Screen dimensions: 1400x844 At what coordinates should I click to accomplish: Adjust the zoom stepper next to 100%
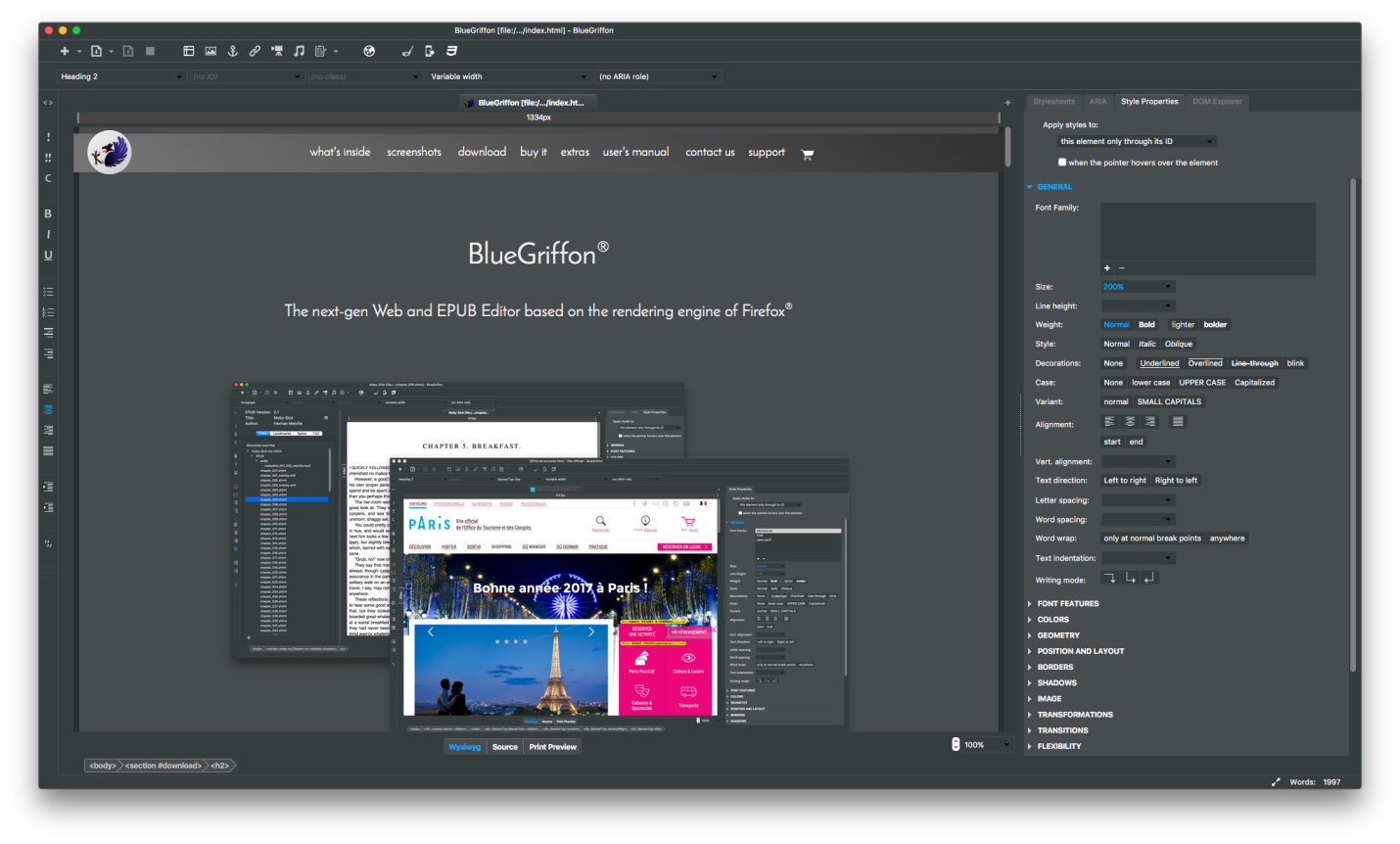[x=955, y=744]
